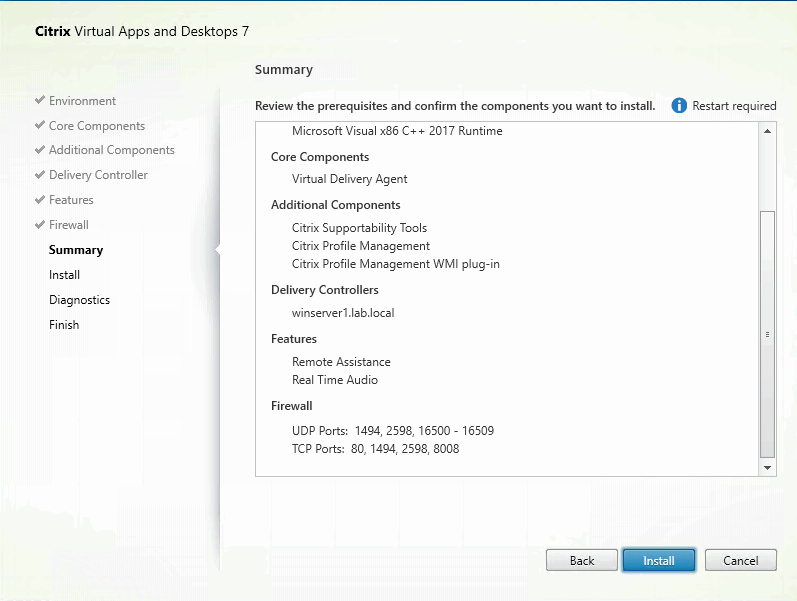Select the Remote Assistance feature entry
This screenshot has width=797, height=601.
(x=341, y=362)
